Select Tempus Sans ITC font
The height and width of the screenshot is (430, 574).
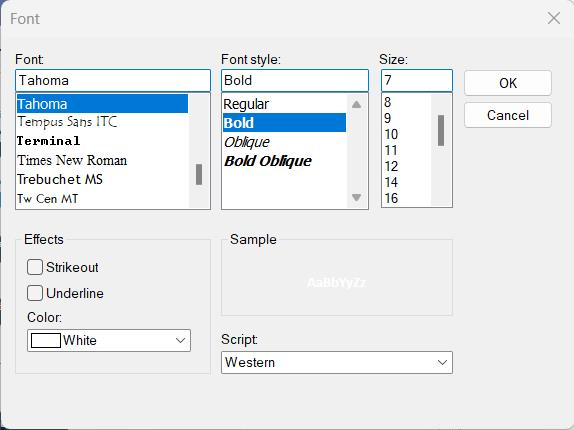pos(102,122)
